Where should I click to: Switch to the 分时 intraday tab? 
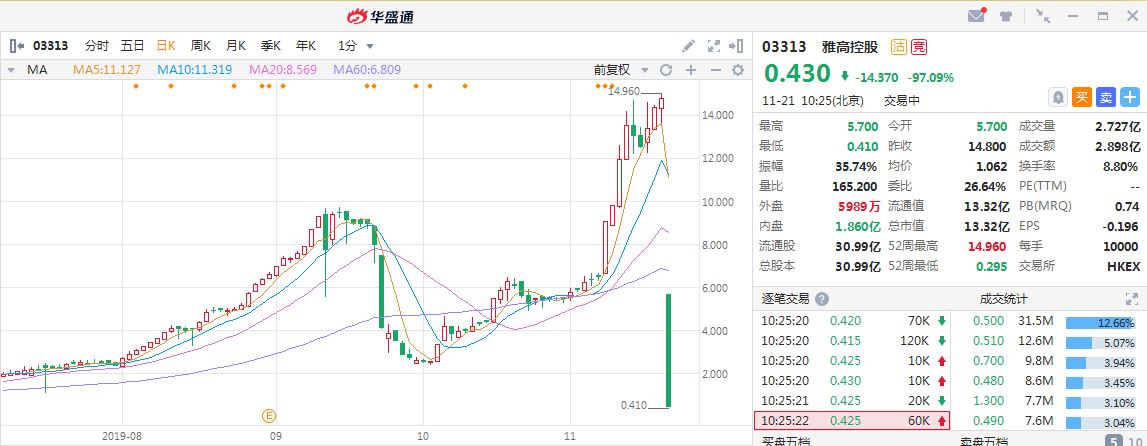(x=97, y=45)
